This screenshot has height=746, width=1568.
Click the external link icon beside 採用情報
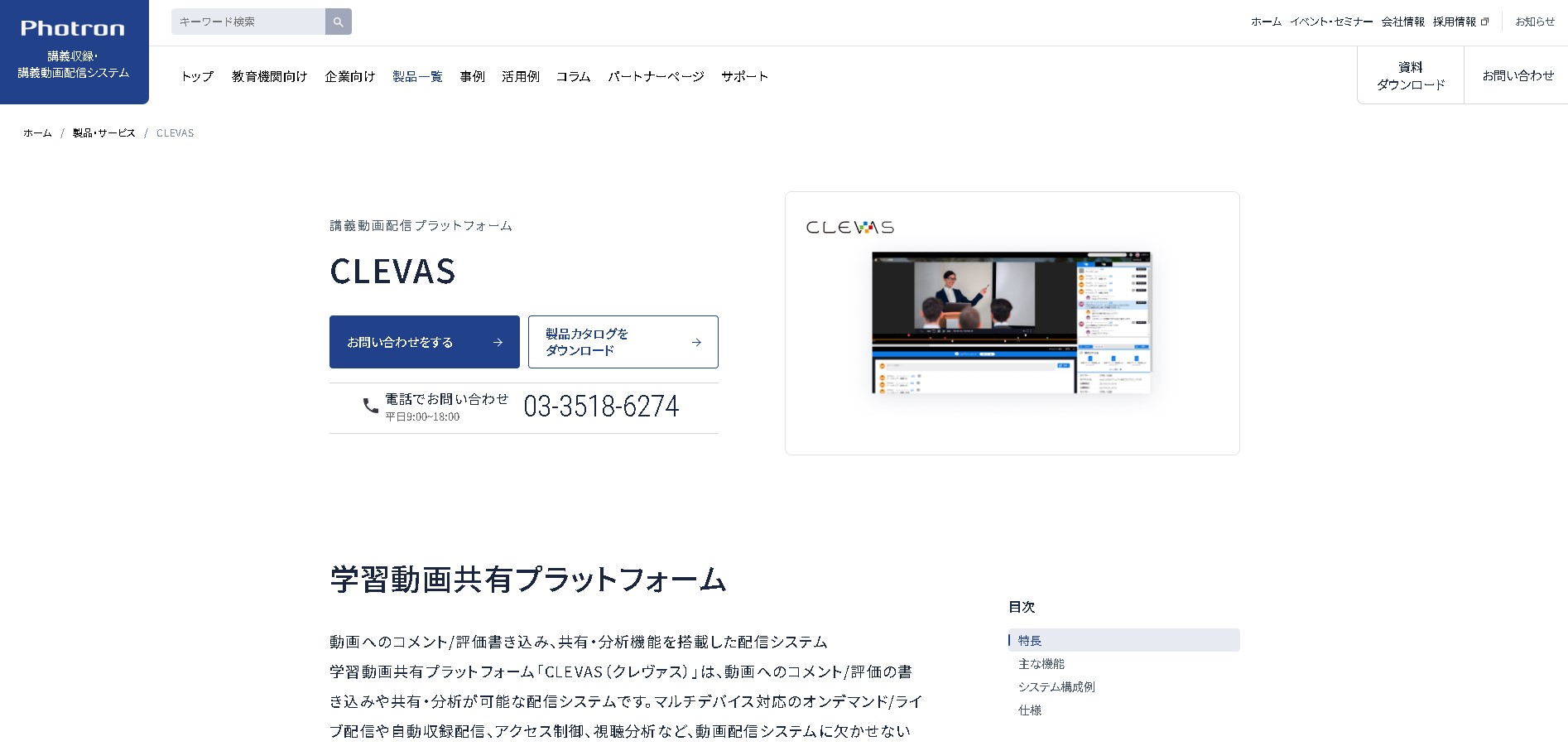pyautogui.click(x=1484, y=22)
